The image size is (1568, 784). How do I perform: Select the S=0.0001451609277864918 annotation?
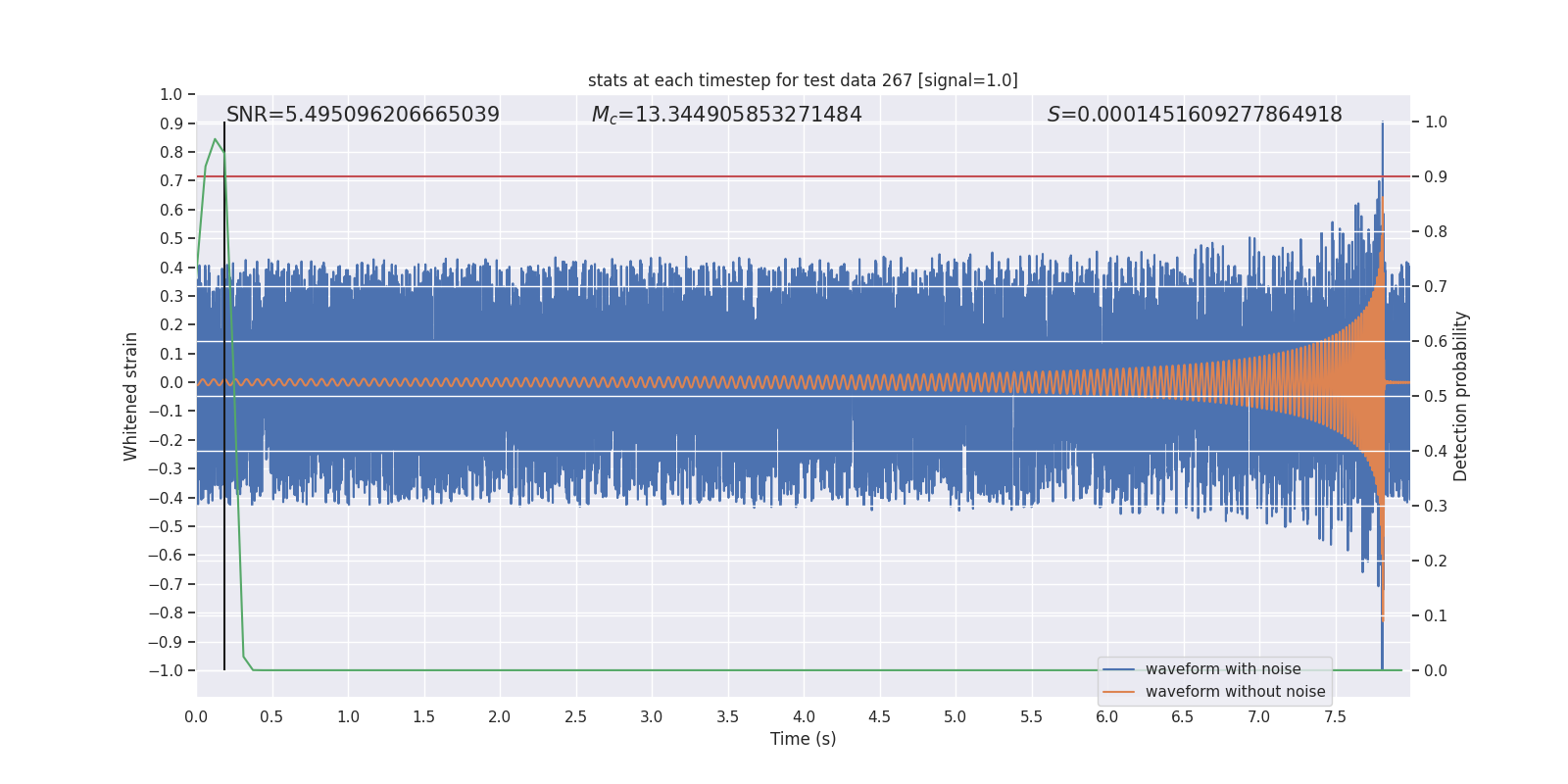click(x=1195, y=115)
